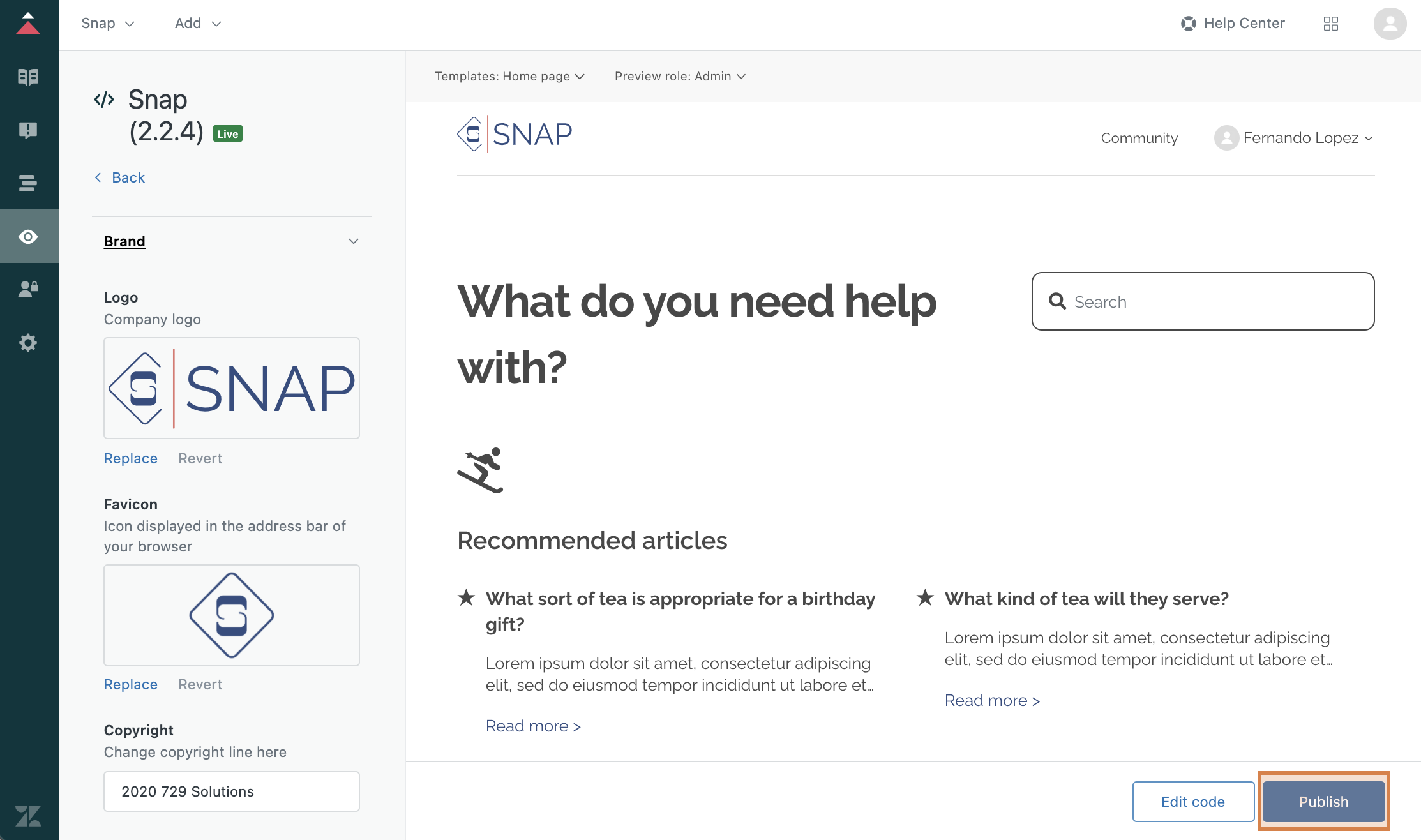The image size is (1421, 840).
Task: Collapse the Brand section chevron
Action: point(353,241)
